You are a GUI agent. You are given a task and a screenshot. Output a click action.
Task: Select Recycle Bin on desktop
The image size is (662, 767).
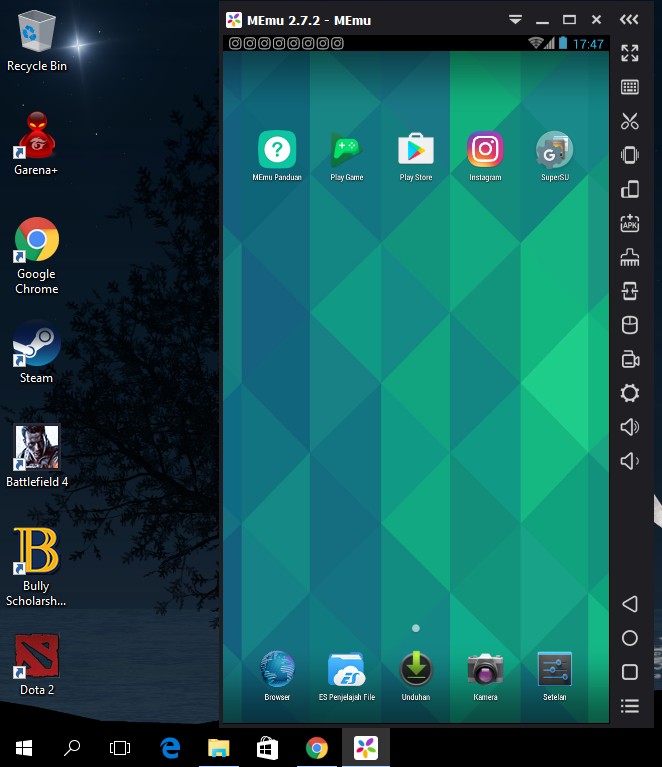37,42
